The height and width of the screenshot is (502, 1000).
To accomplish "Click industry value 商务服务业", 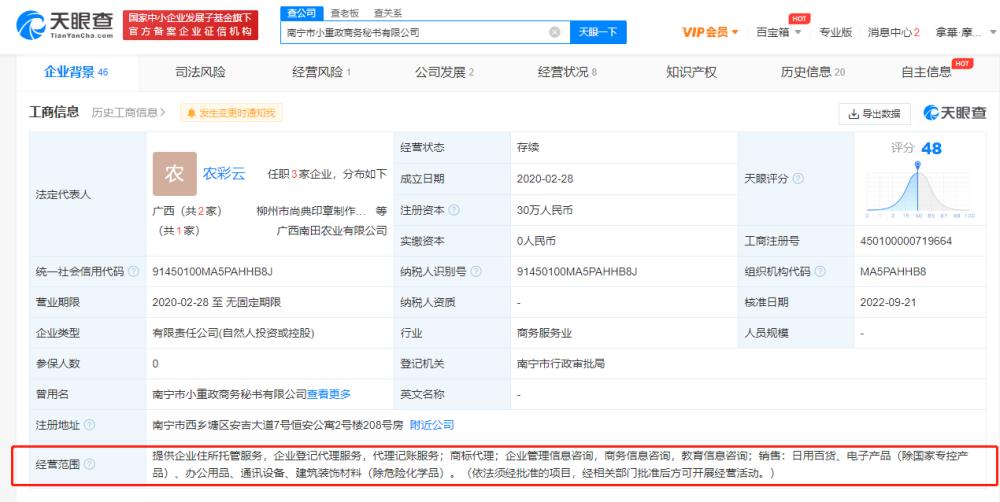I will tap(545, 333).
